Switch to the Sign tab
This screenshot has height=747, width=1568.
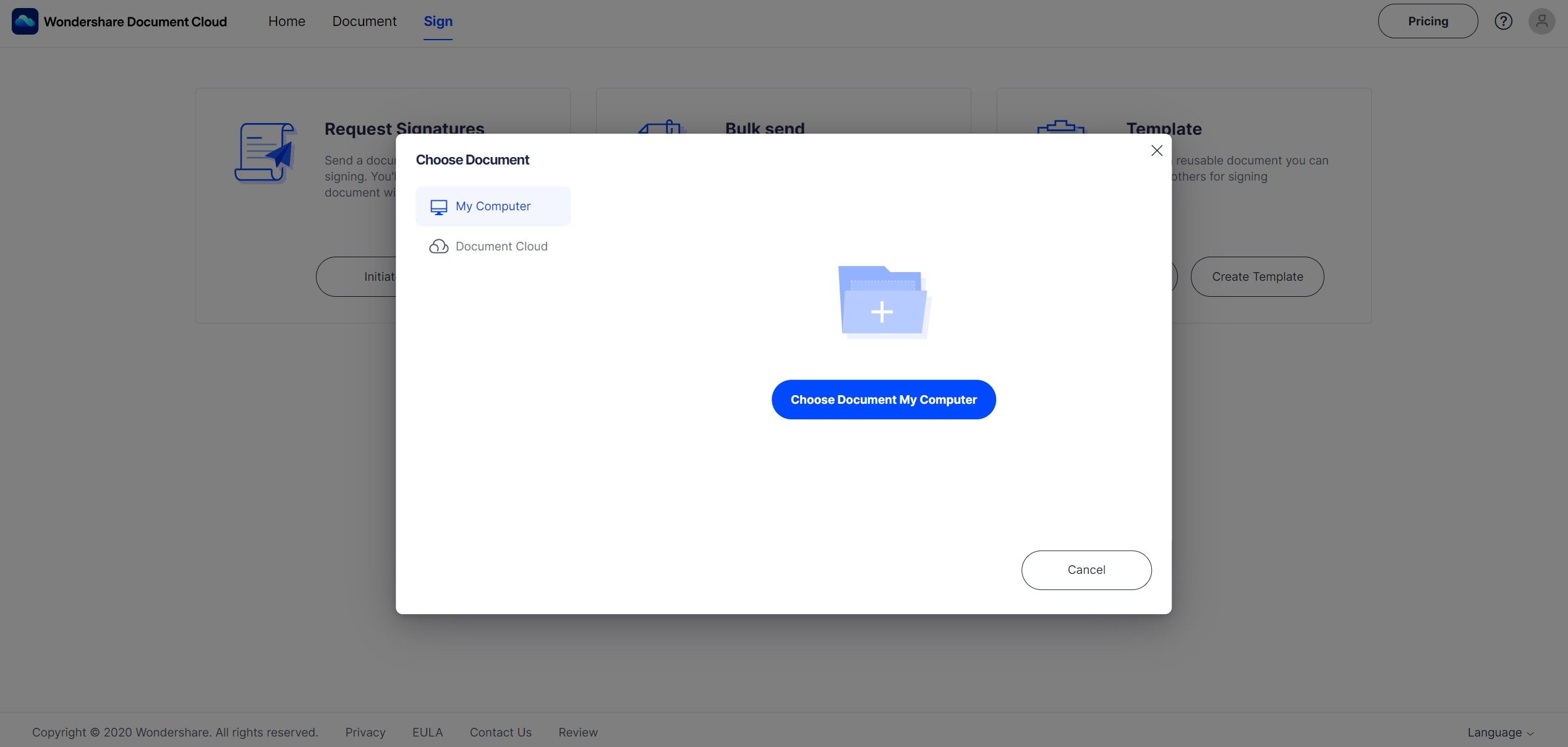[438, 21]
